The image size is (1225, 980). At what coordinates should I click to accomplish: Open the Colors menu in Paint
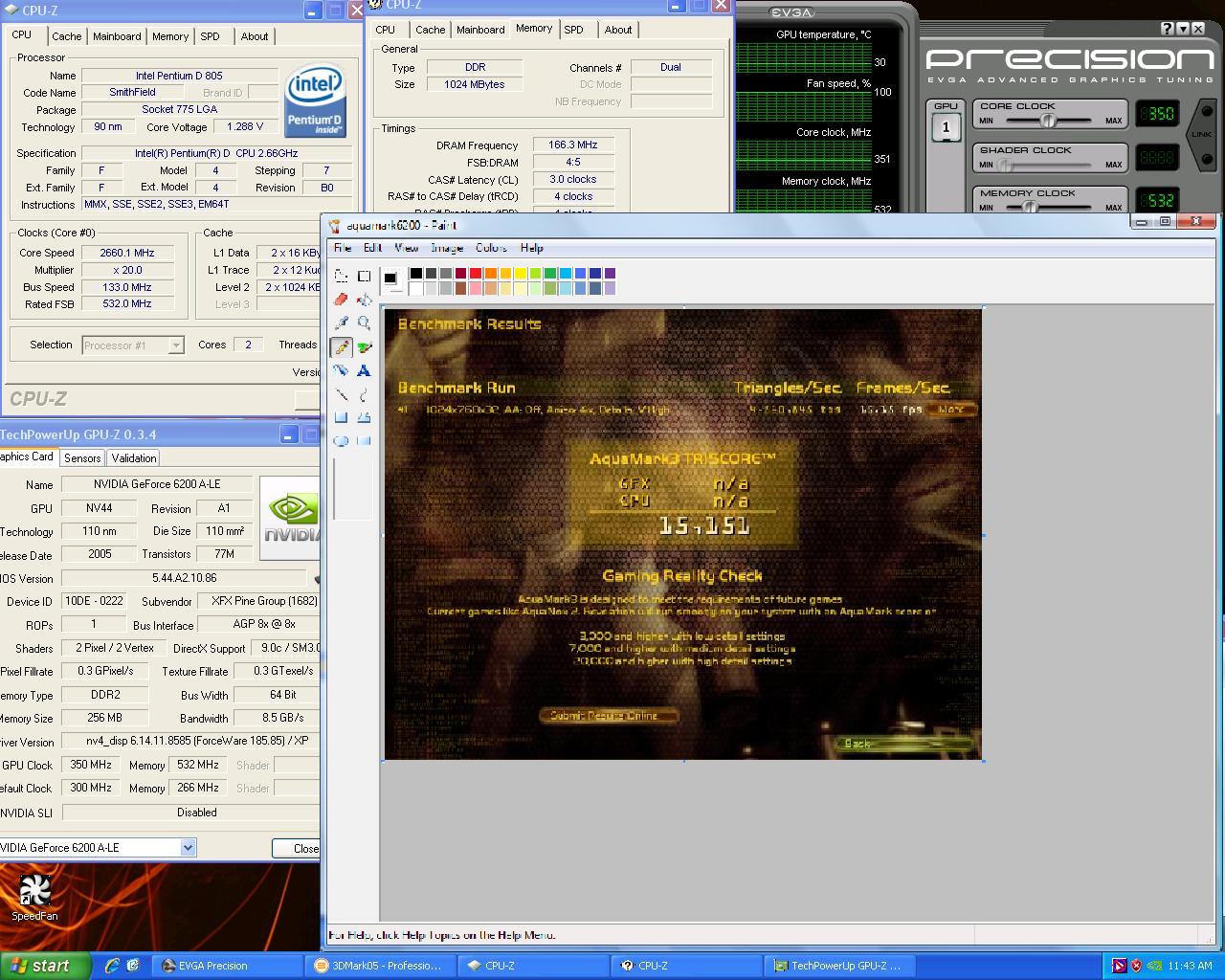491,248
